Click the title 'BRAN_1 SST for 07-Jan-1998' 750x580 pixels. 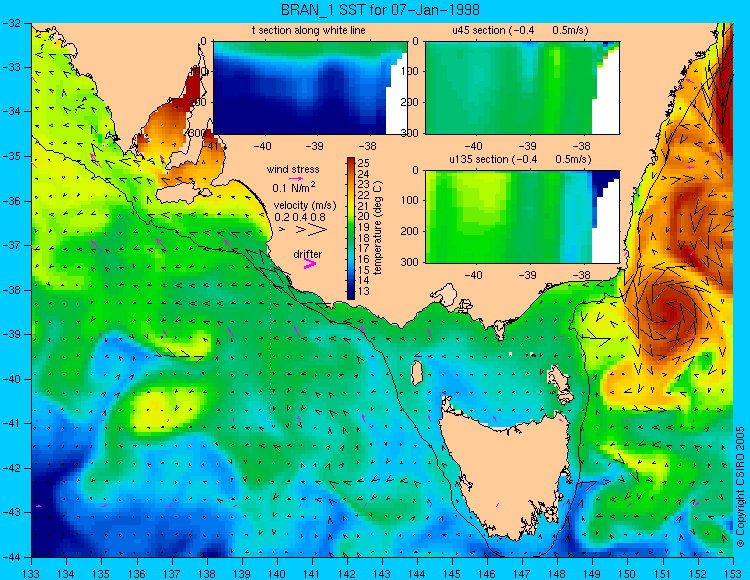tap(380, 10)
